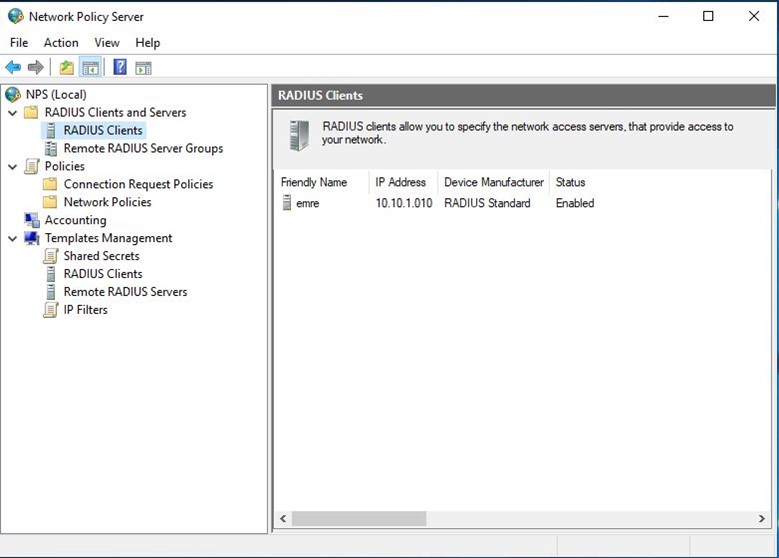Click the highlighted RADIUS Clients server icon
This screenshot has width=779, height=558.
click(x=50, y=130)
